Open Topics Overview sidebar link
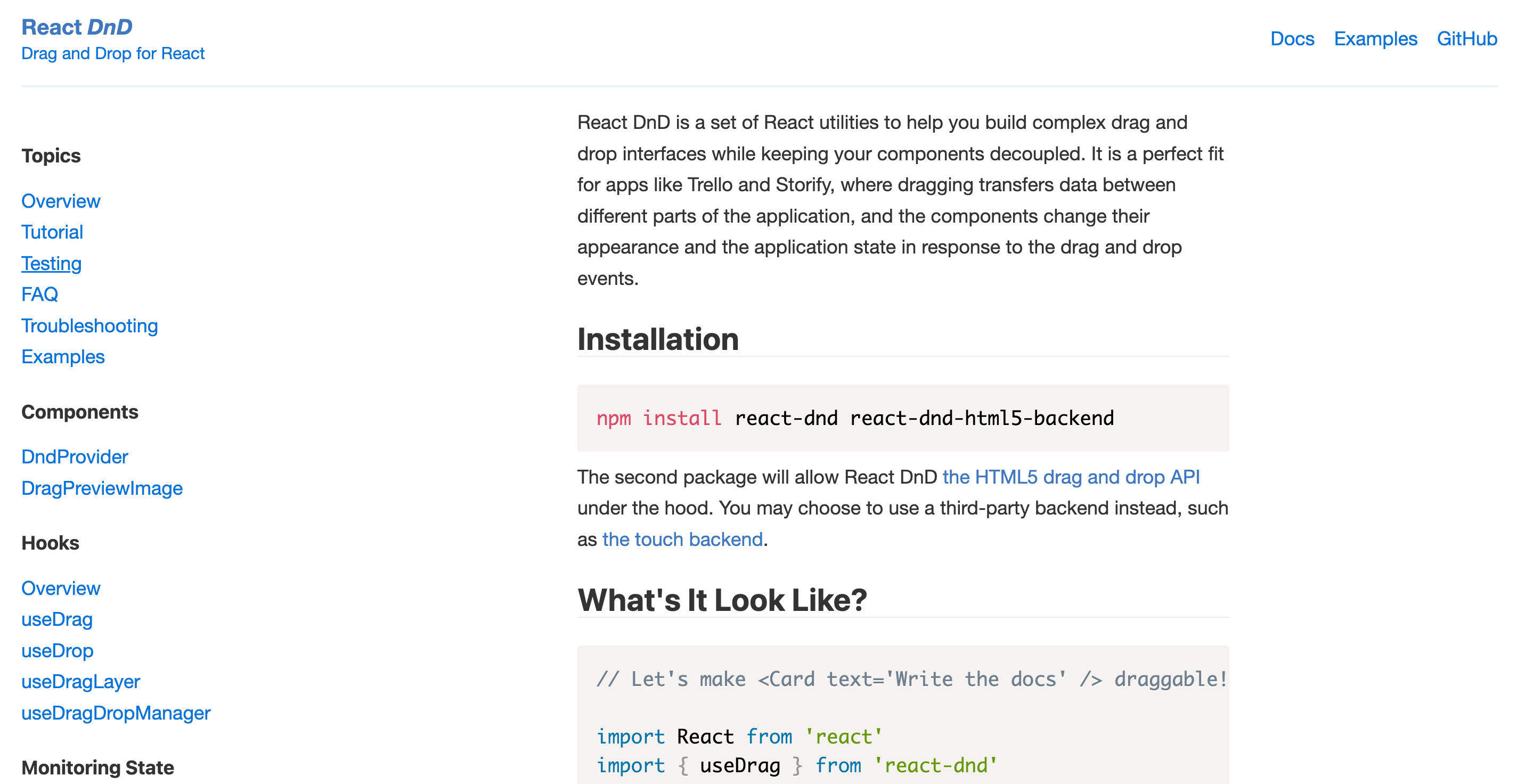 pyautogui.click(x=61, y=201)
